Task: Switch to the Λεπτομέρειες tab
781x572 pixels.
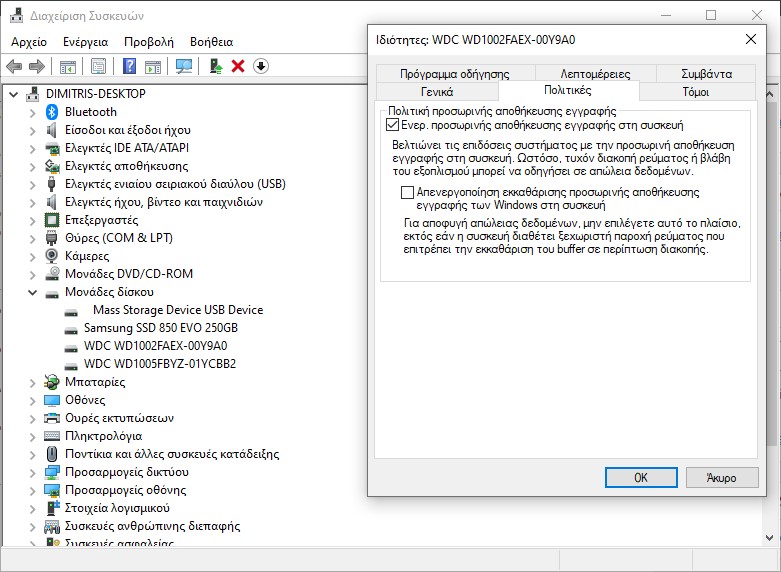Action: 595,74
